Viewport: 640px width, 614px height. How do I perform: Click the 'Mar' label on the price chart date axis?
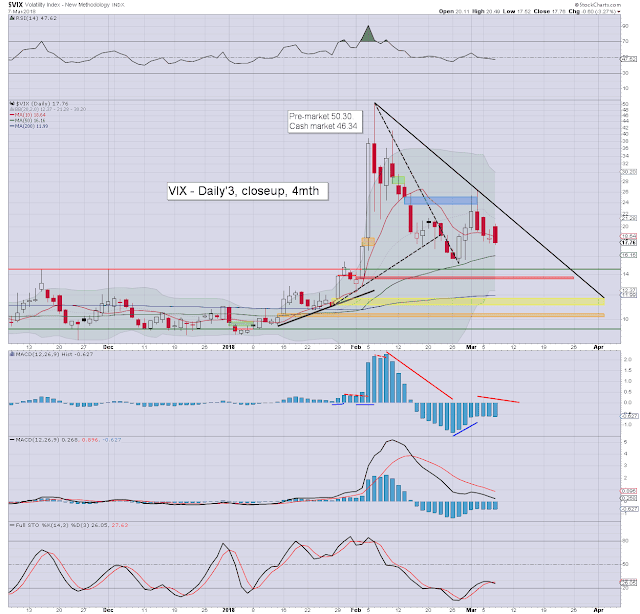click(471, 347)
